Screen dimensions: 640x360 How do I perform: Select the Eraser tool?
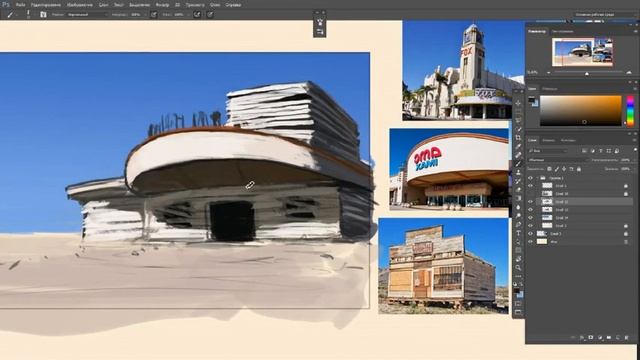(x=518, y=189)
